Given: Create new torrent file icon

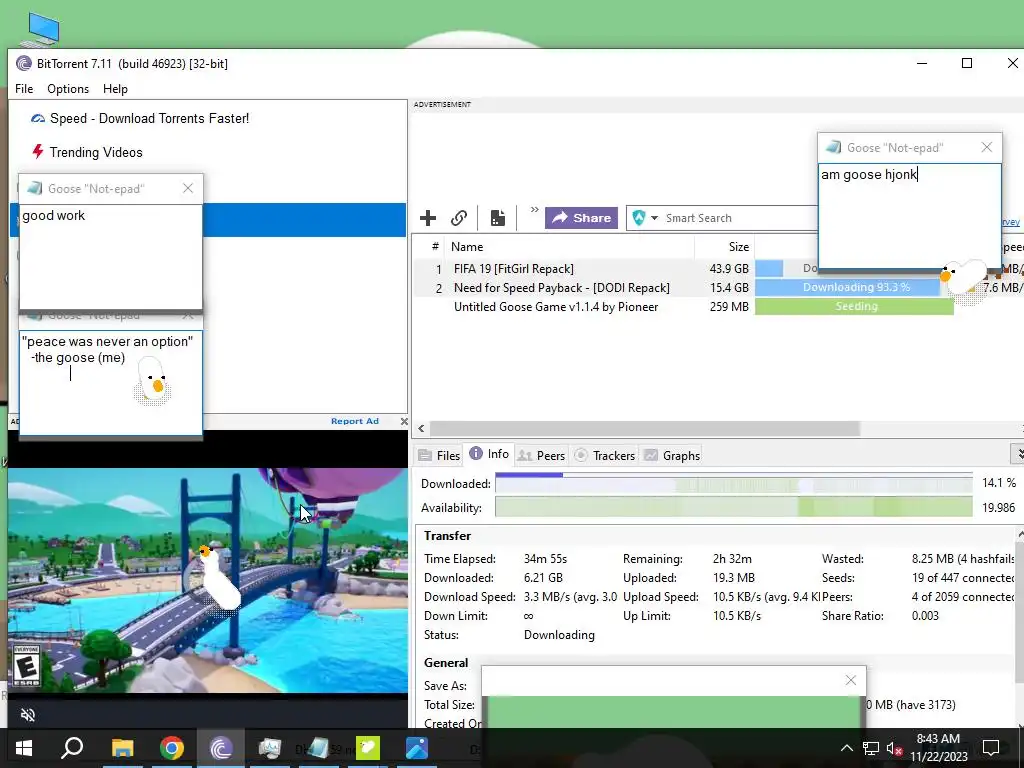Looking at the screenshot, I should 498,218.
